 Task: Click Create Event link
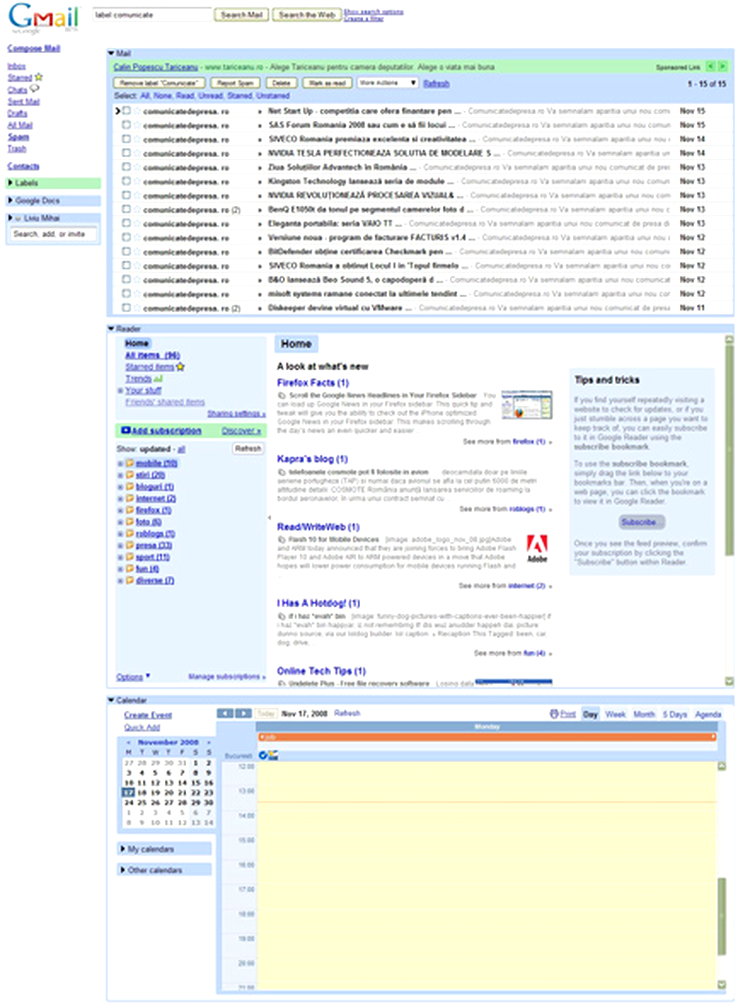click(x=148, y=715)
